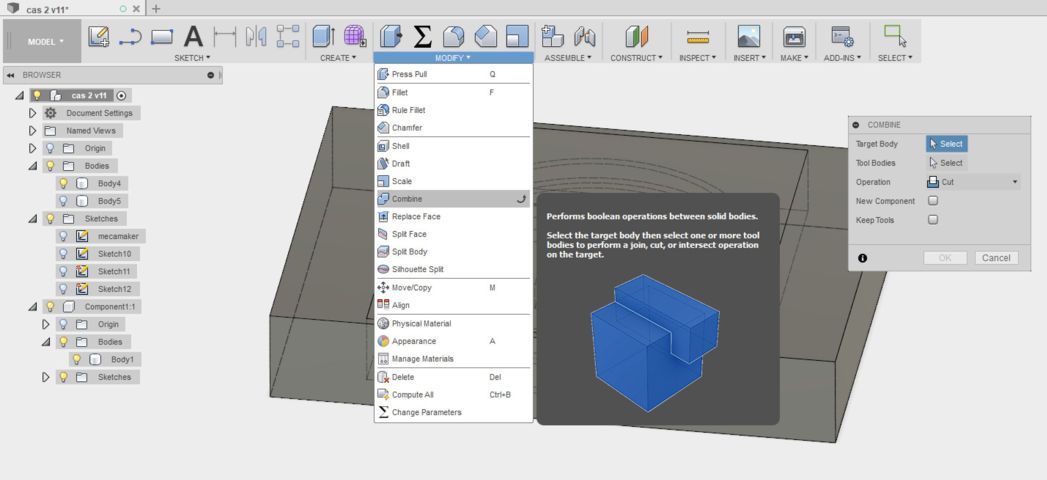This screenshot has width=1047, height=480.
Task: Click the Shell toolbar icon
Action: pyautogui.click(x=517, y=36)
